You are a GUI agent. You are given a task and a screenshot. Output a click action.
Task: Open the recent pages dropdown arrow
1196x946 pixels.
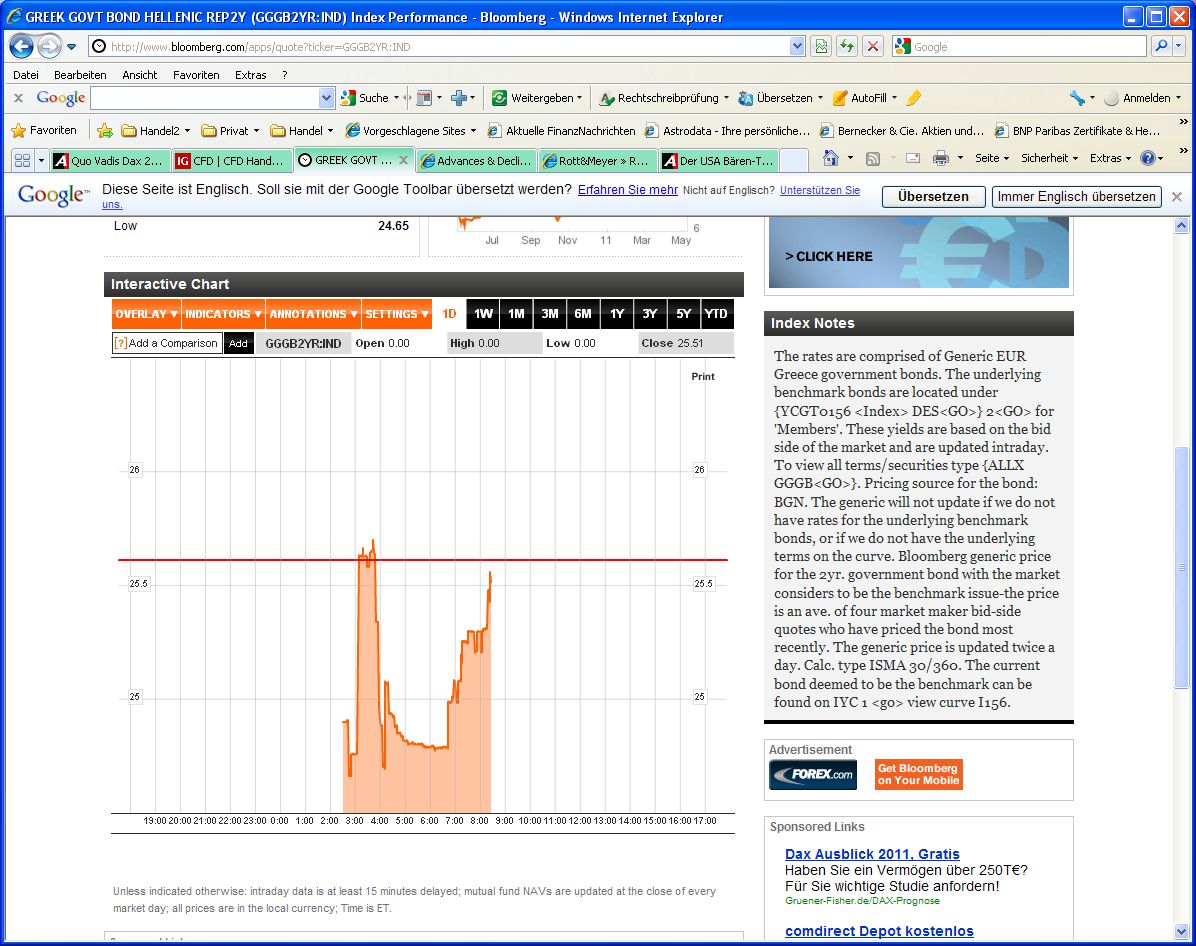pos(72,47)
